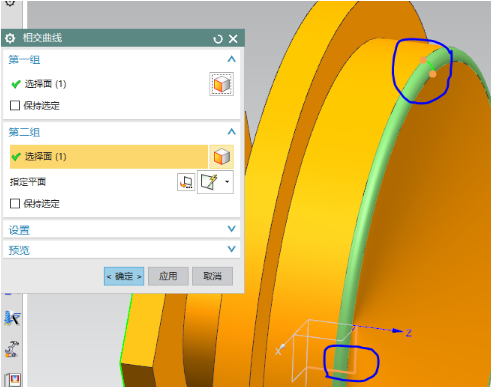Click the robot arm sidebar icon
The height and width of the screenshot is (387, 491).
coord(12,349)
